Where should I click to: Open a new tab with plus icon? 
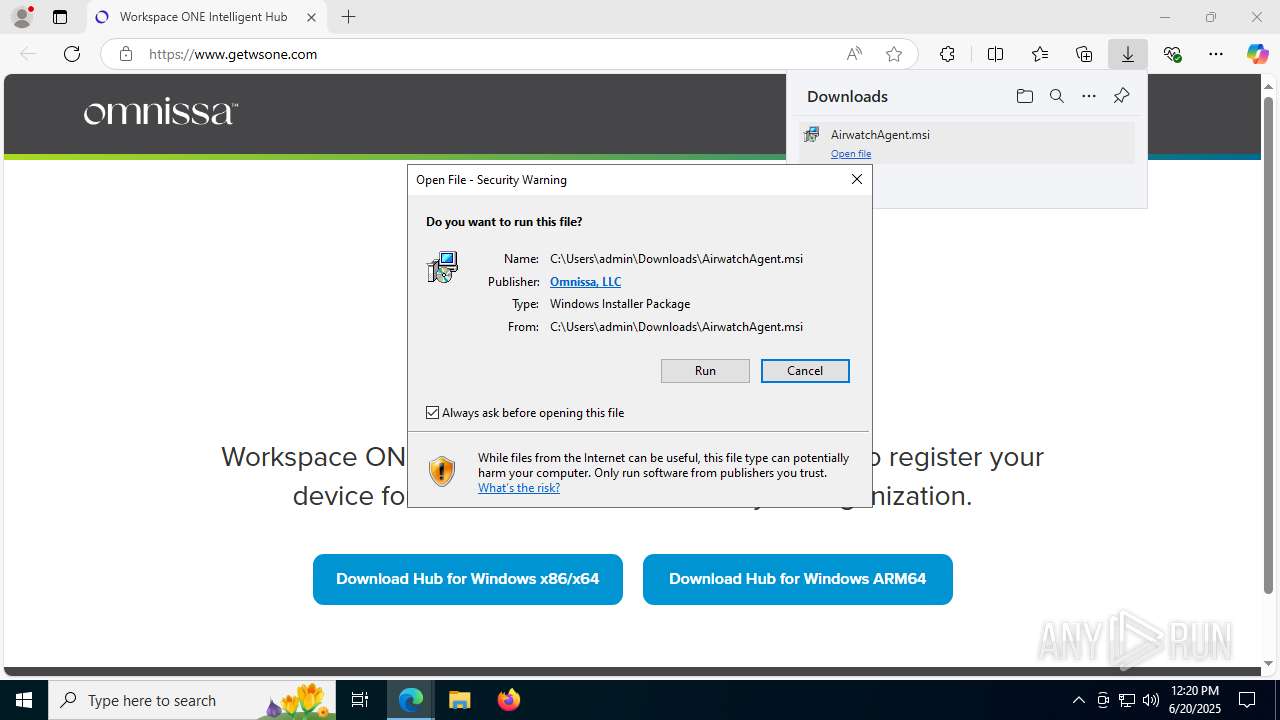point(348,17)
